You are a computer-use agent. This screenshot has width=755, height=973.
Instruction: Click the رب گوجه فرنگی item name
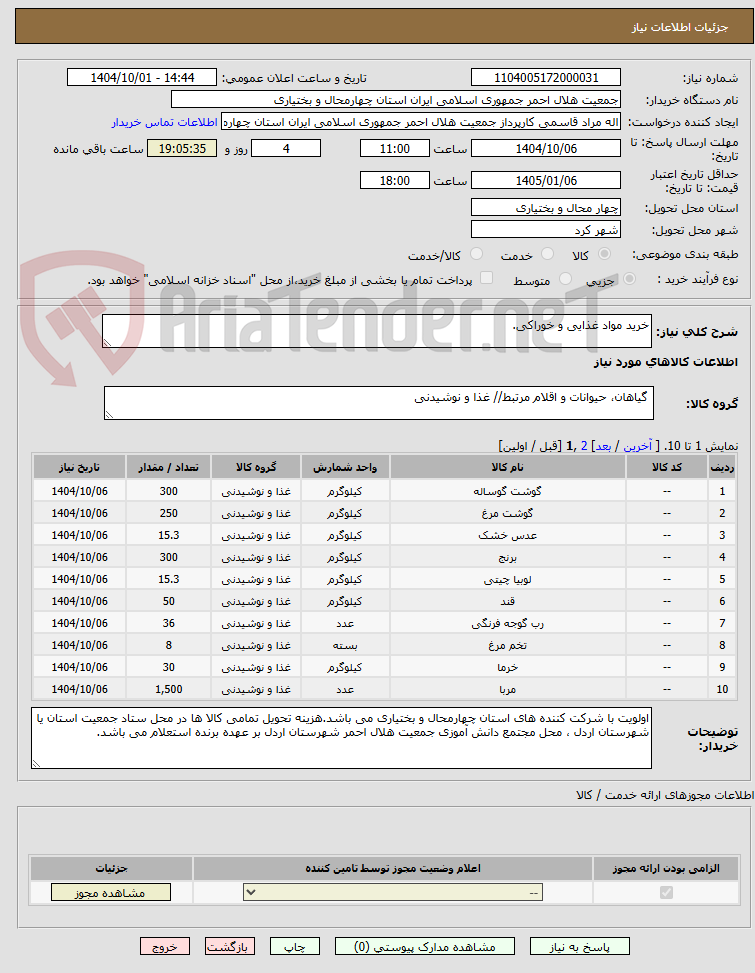tap(507, 623)
